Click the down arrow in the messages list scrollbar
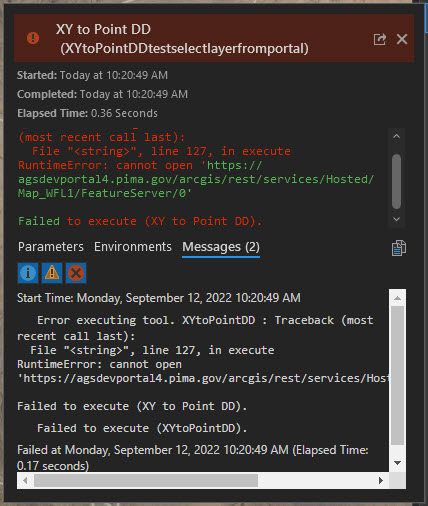The height and width of the screenshot is (506, 428). coord(397,463)
